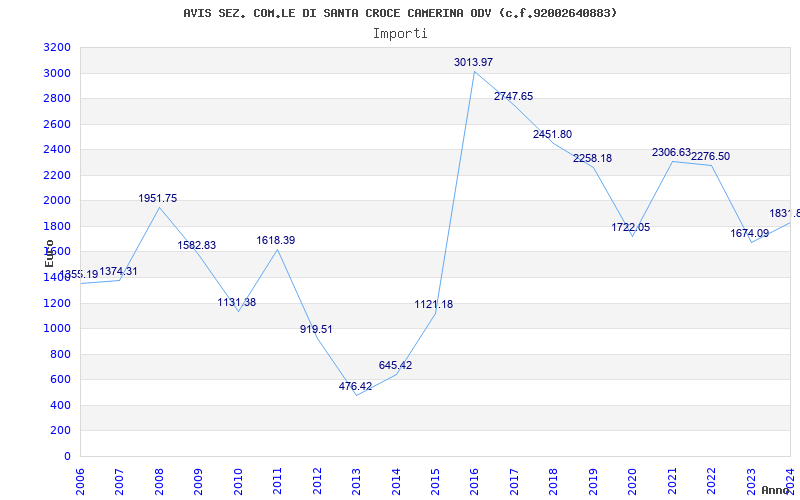Screen dimensions: 800x500
Task: Select the 1131.38 data label
Action: [x=237, y=303]
